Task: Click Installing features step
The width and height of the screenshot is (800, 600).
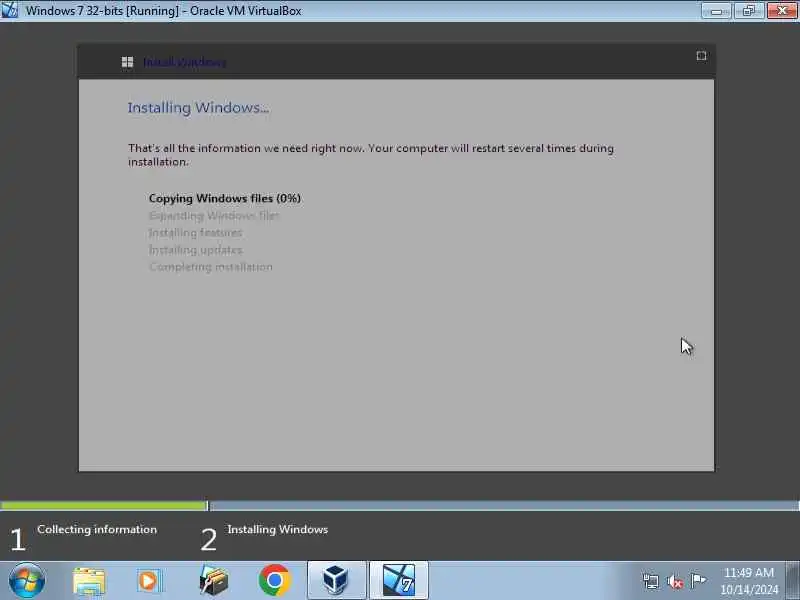Action: [195, 233]
